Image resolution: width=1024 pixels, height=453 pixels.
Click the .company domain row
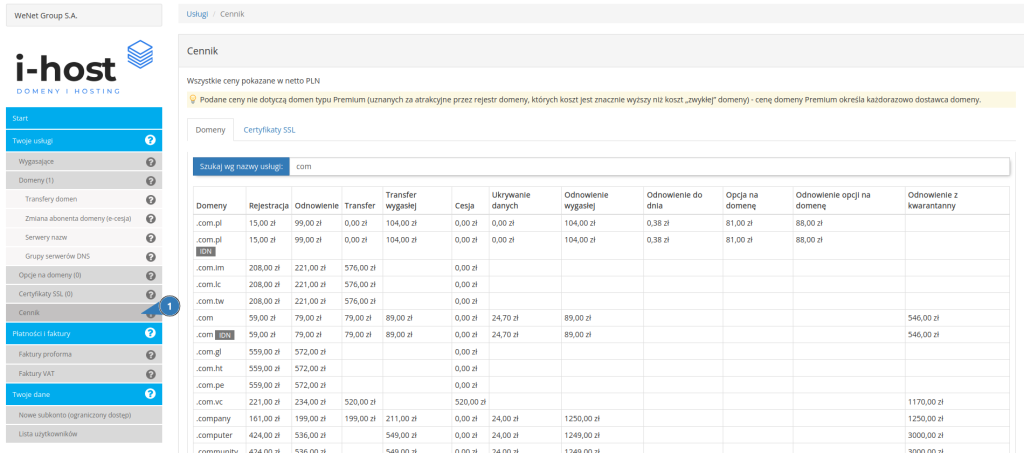(x=601, y=418)
